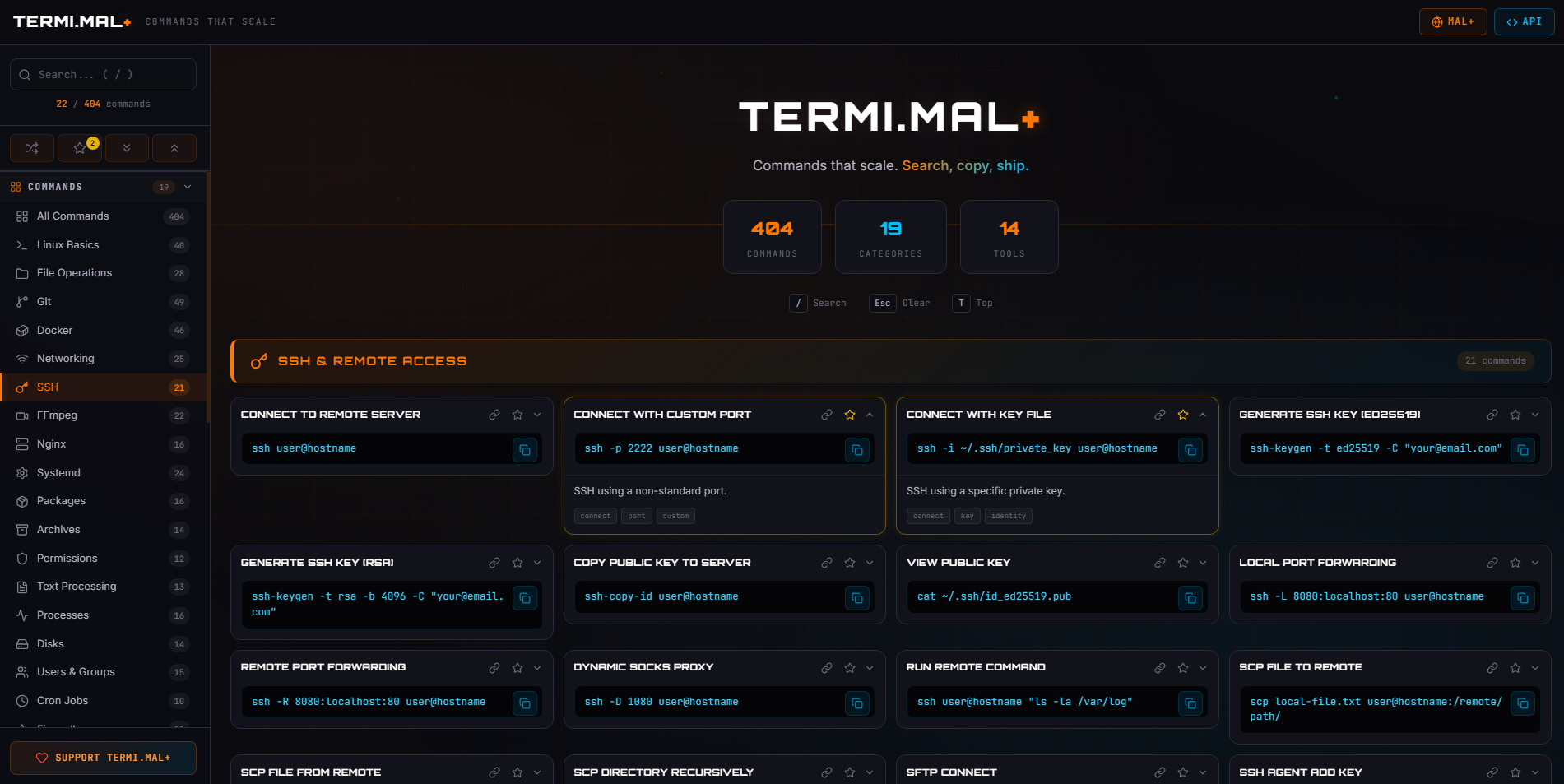The height and width of the screenshot is (784, 1564).
Task: Click the MAL+ button in header
Action: click(x=1452, y=21)
